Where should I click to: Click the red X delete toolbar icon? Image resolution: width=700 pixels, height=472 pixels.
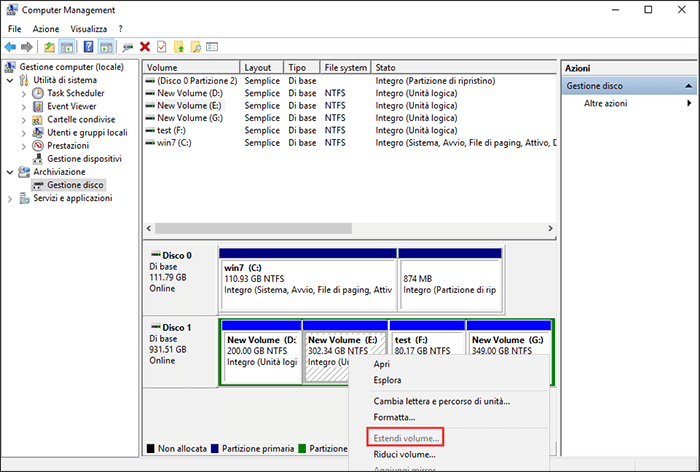tap(145, 47)
